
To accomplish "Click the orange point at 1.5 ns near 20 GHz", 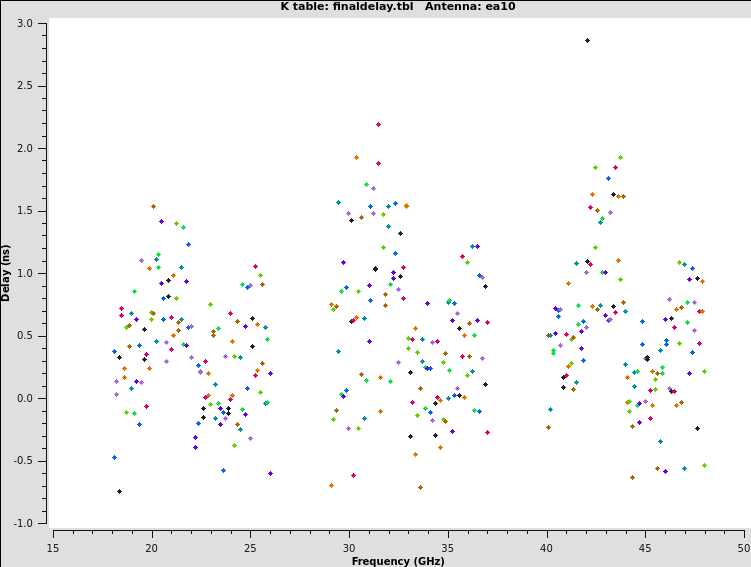I will [x=153, y=206].
